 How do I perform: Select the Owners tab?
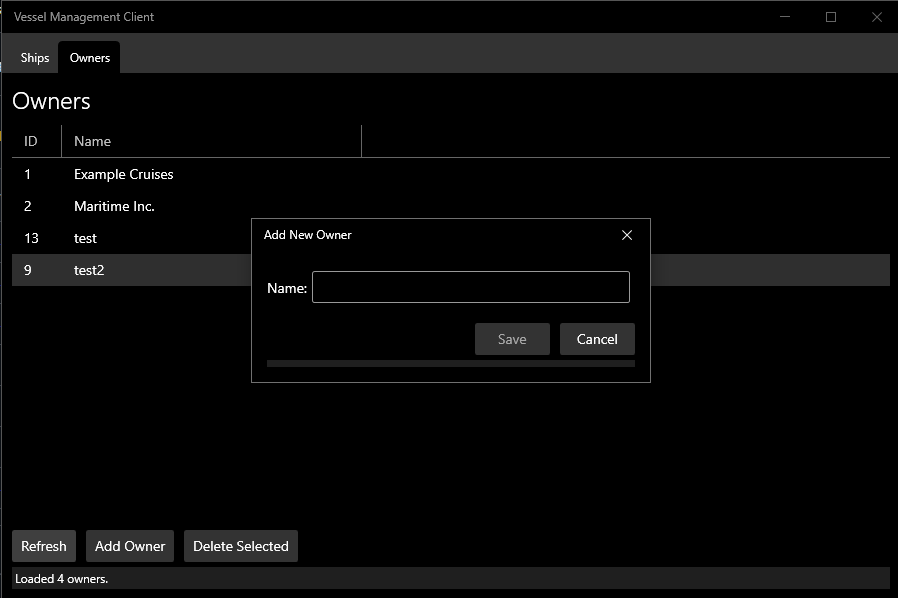point(90,58)
